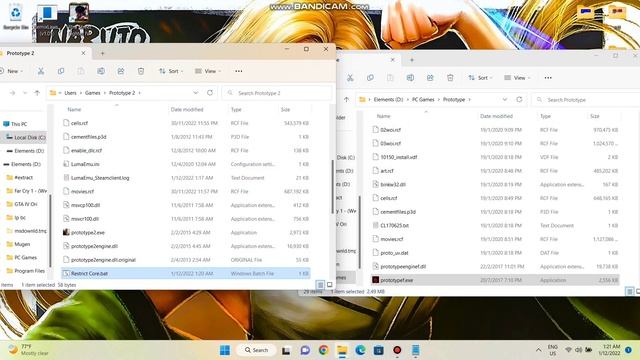640x360 pixels.
Task: Select 10150_install.vdf in Prototype window
Action: 495,157
